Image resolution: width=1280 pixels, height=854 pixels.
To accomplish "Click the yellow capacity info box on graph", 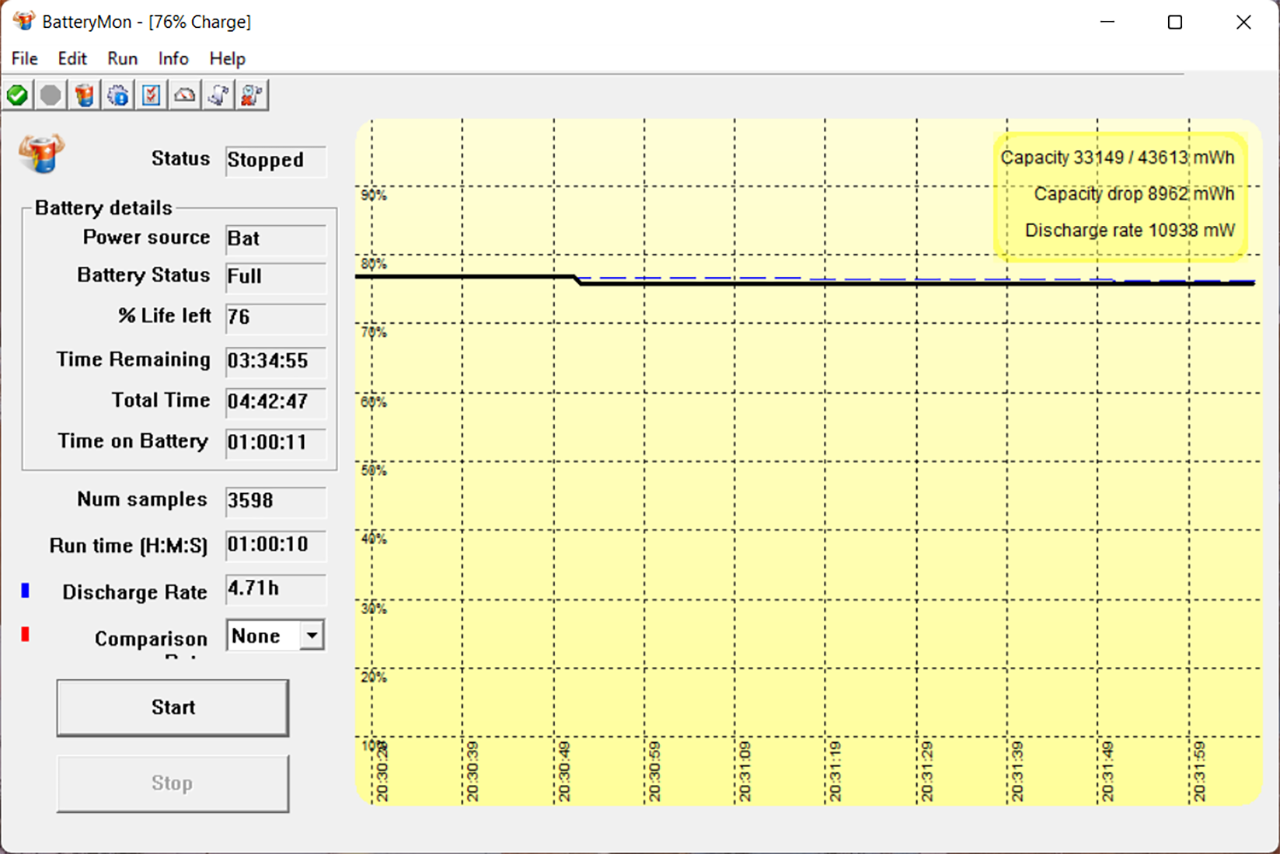I will (1119, 194).
